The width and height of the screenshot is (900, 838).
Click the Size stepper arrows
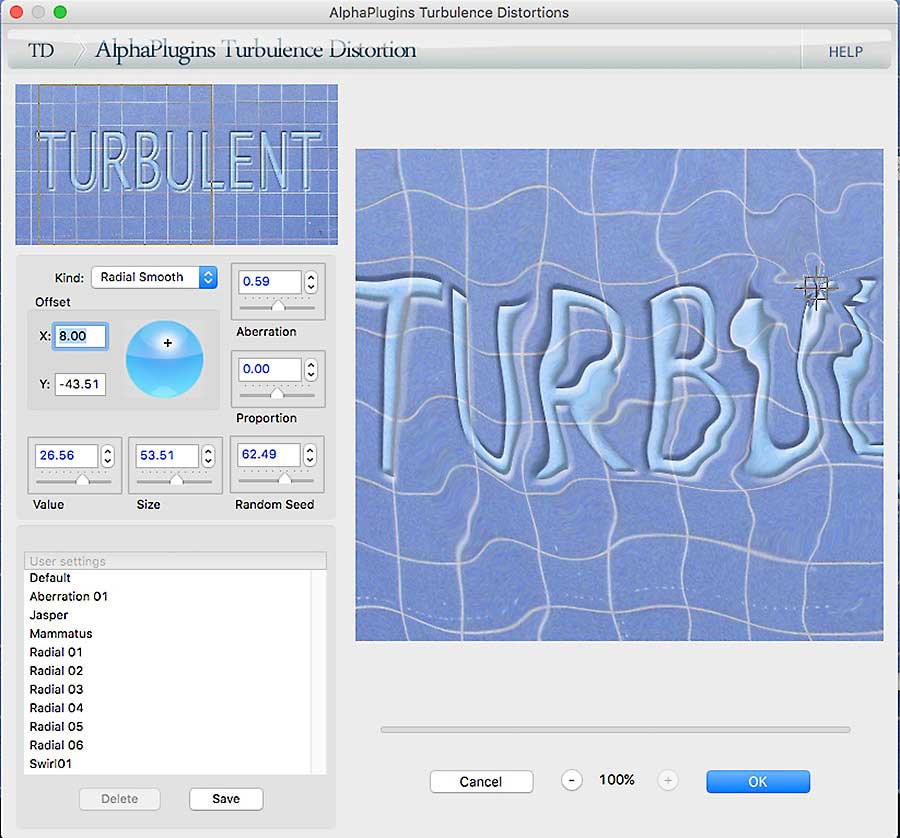[x=208, y=456]
